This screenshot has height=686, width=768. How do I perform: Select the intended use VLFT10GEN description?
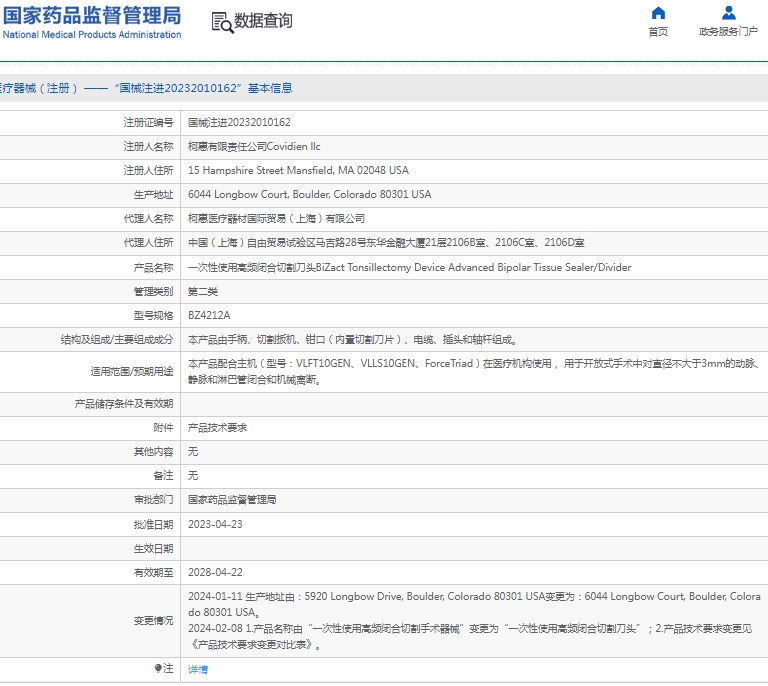474,372
